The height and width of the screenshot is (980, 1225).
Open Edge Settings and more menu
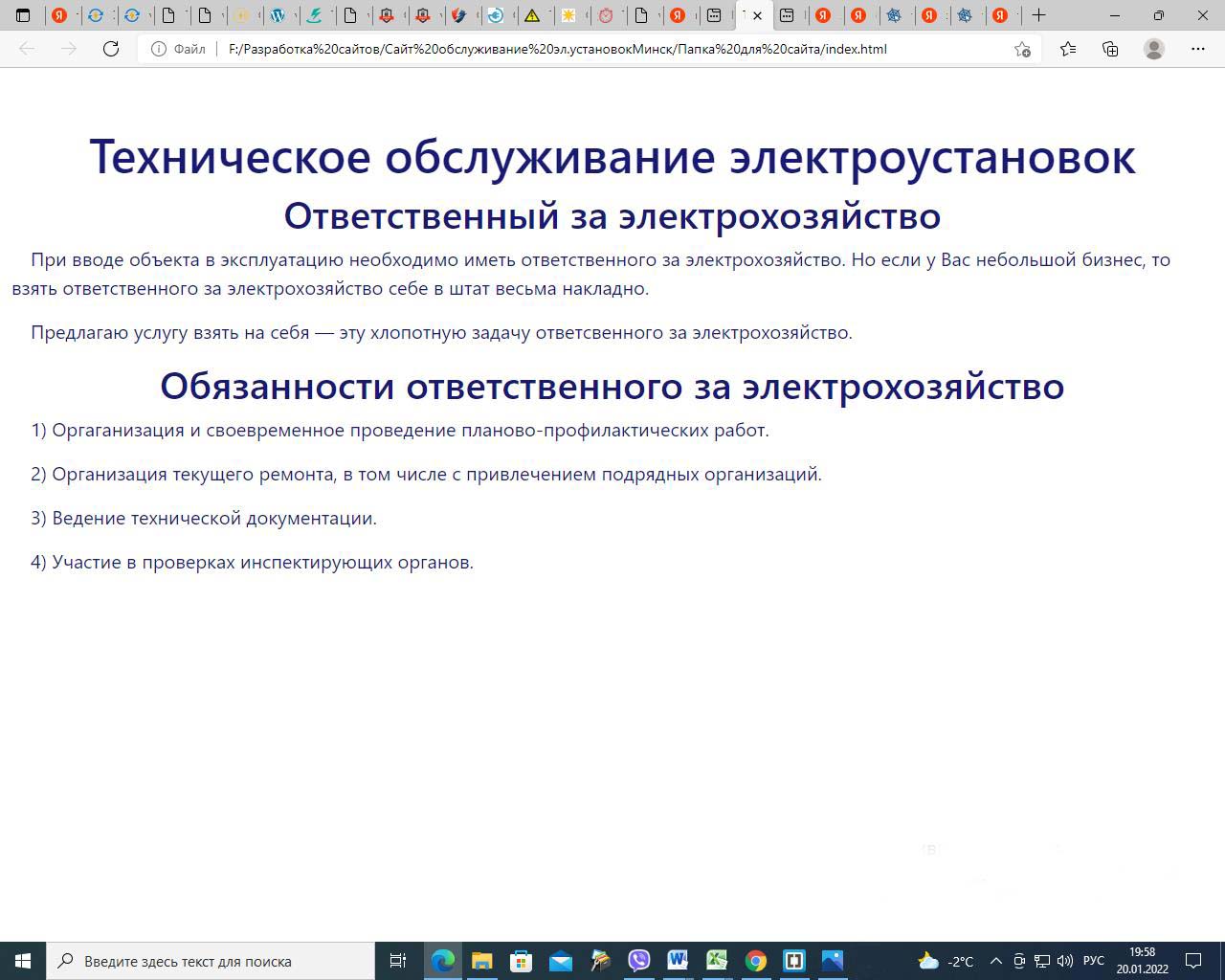point(1198,49)
